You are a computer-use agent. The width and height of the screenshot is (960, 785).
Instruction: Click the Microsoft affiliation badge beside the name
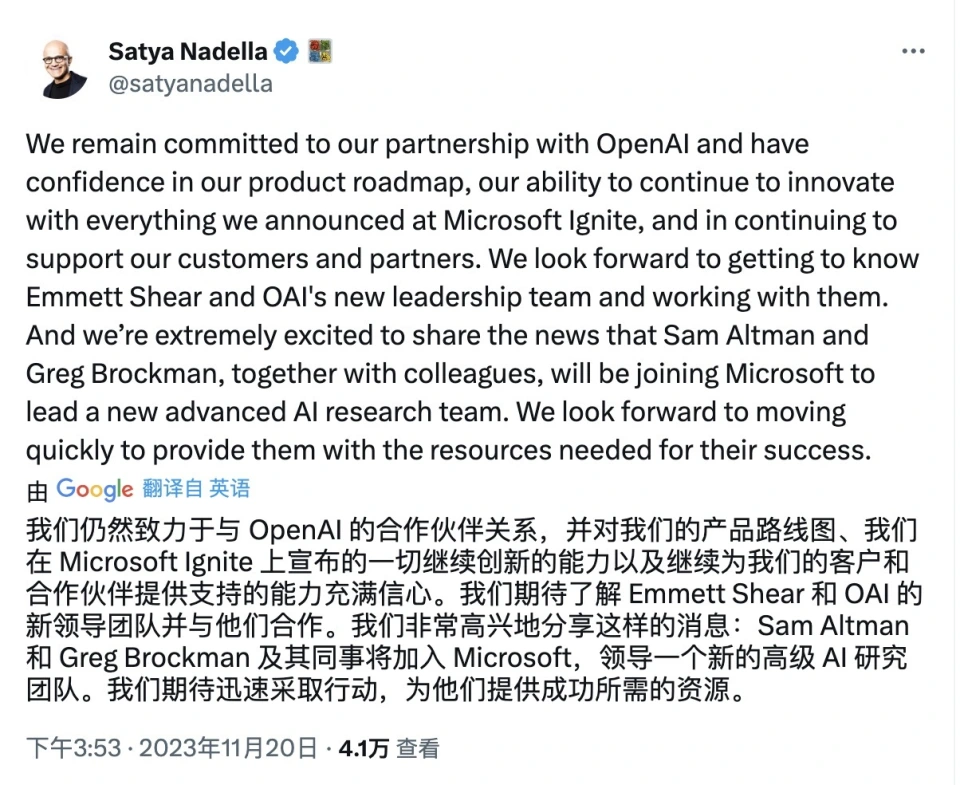(319, 50)
